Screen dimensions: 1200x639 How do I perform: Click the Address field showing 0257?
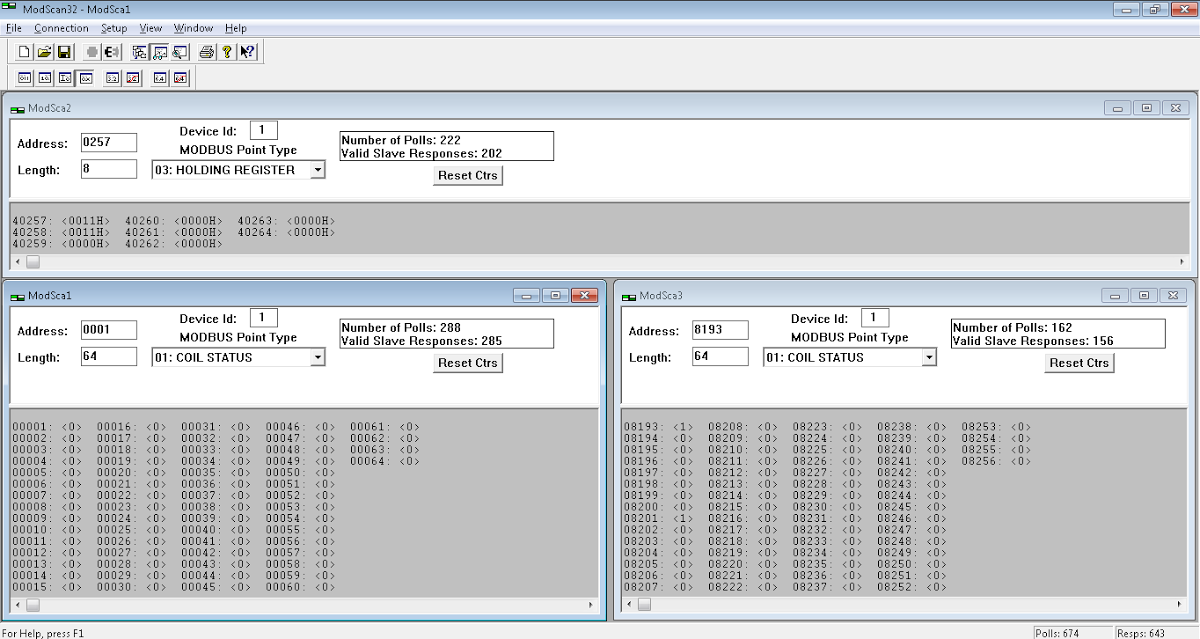(108, 143)
